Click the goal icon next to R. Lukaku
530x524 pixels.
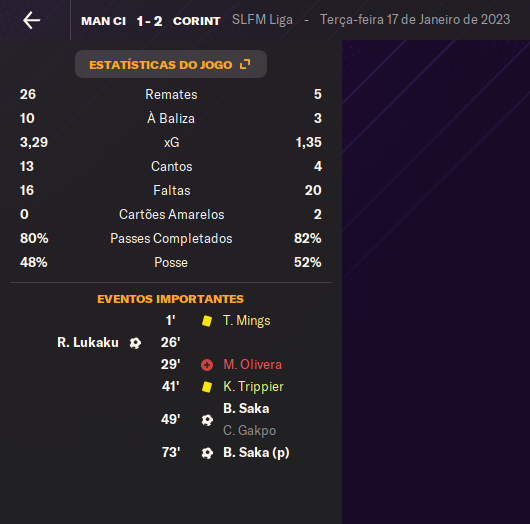[135, 343]
